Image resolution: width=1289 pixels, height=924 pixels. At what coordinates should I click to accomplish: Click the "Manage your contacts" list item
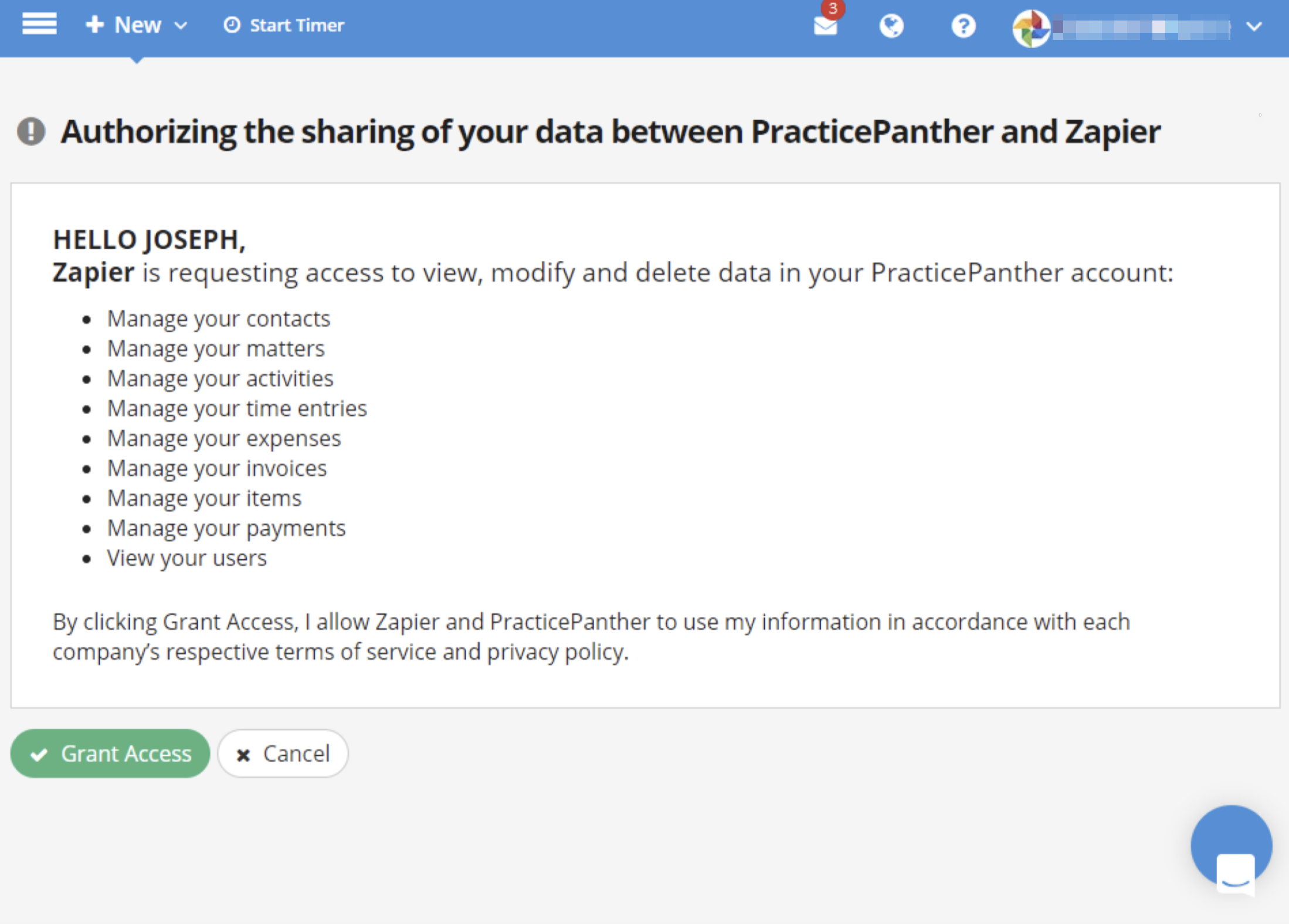point(219,318)
